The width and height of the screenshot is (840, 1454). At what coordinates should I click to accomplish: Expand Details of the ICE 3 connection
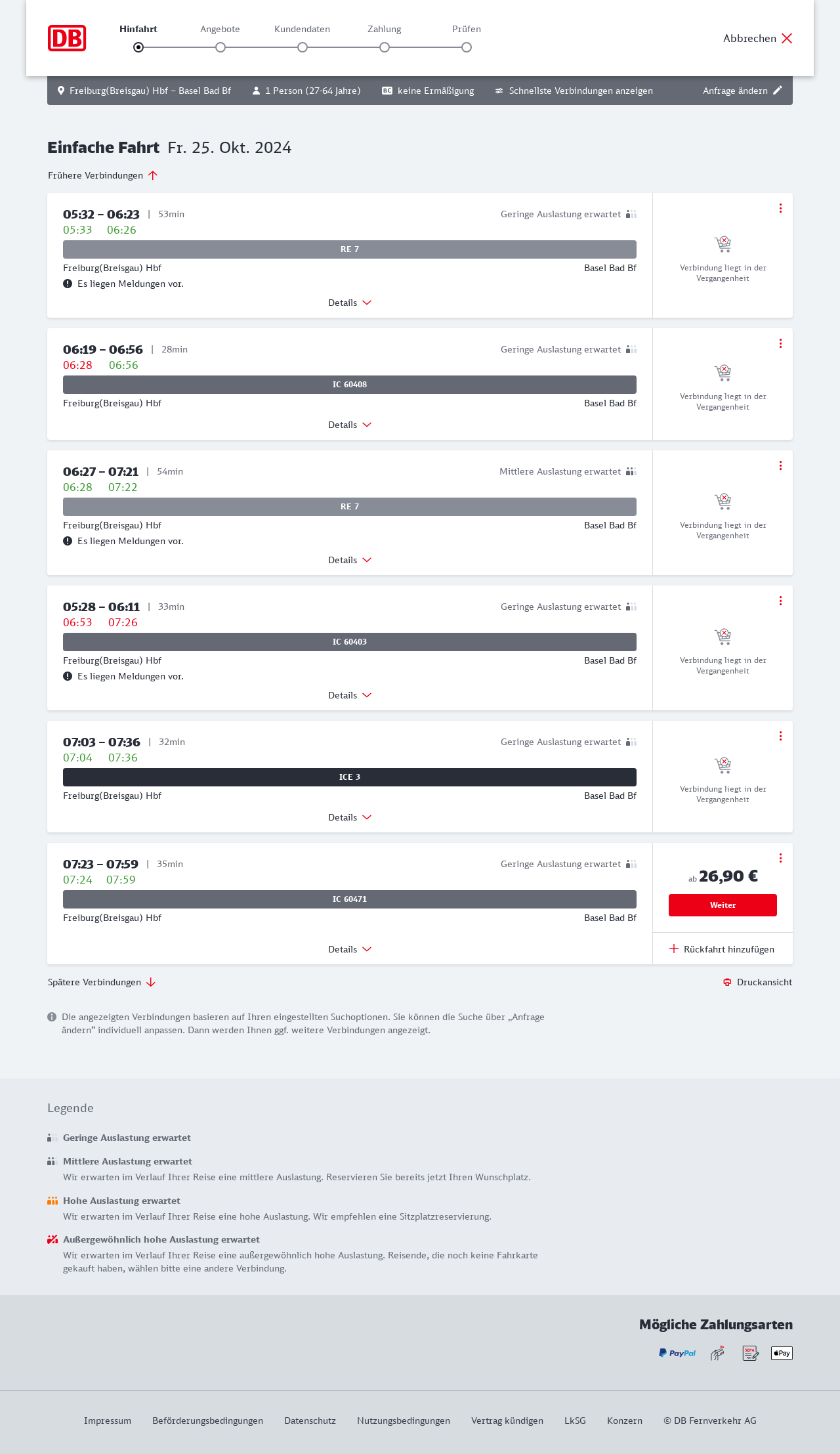pos(350,817)
